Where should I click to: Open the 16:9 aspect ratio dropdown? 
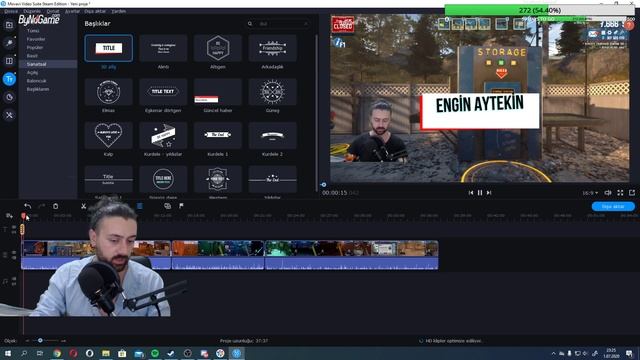pyautogui.click(x=590, y=193)
